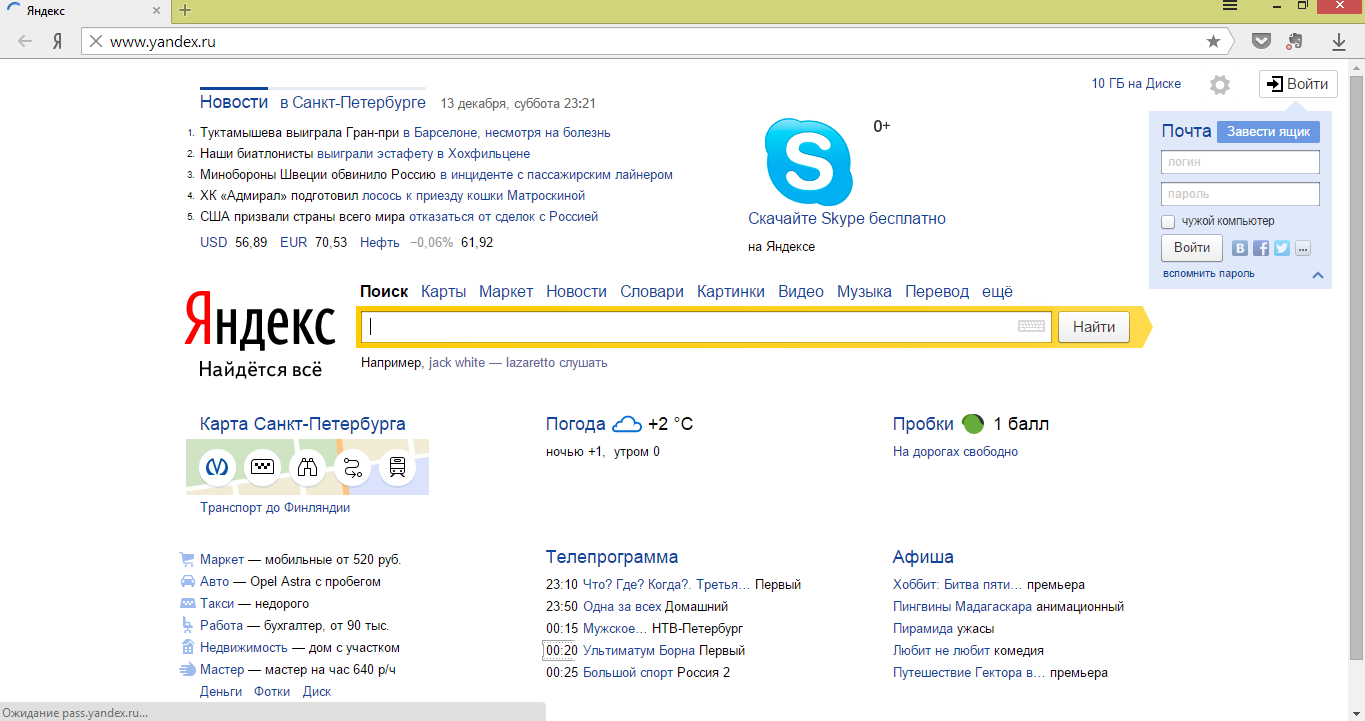Viewport: 1365px width, 721px height.
Task: Open the route planner icon
Action: (352, 467)
